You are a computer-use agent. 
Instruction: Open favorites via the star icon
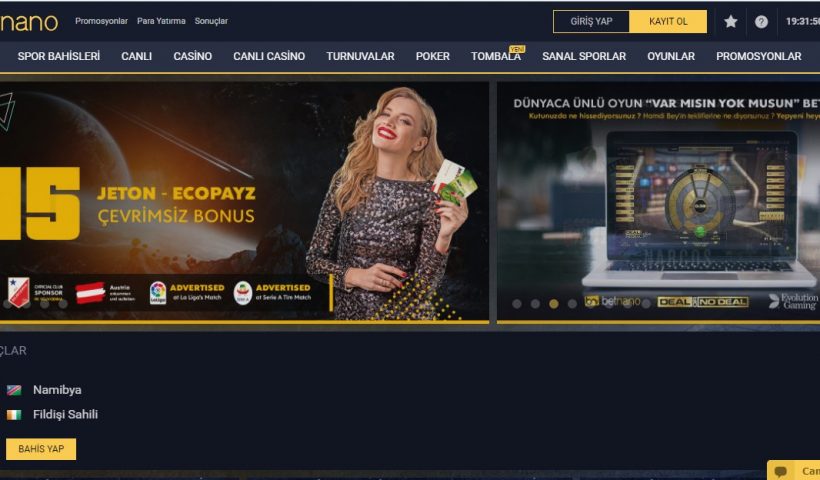pyautogui.click(x=731, y=21)
